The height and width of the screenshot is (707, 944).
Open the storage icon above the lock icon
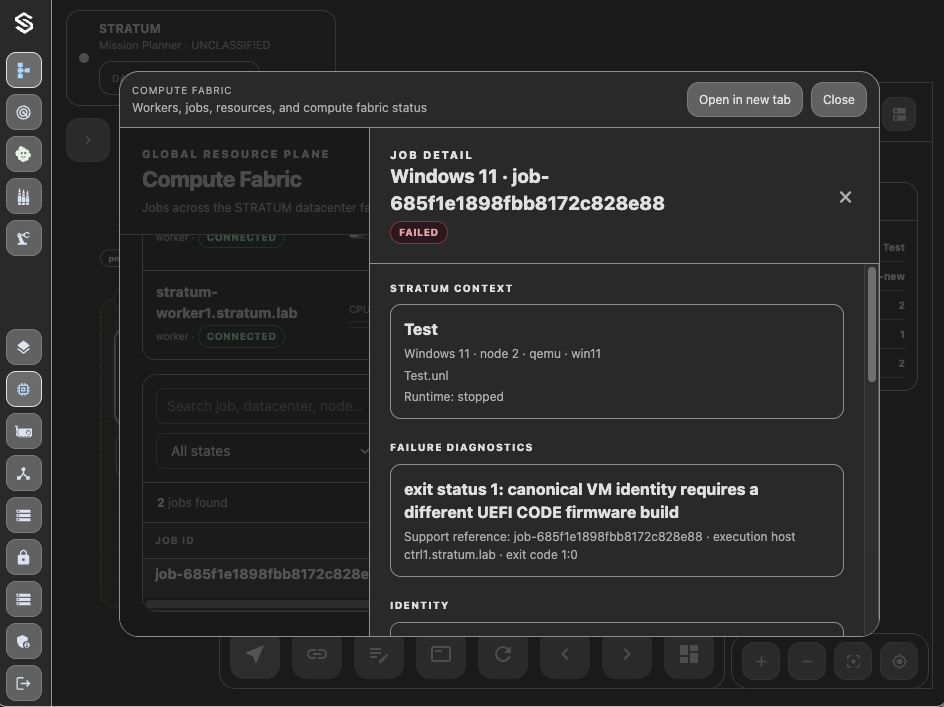point(23,515)
